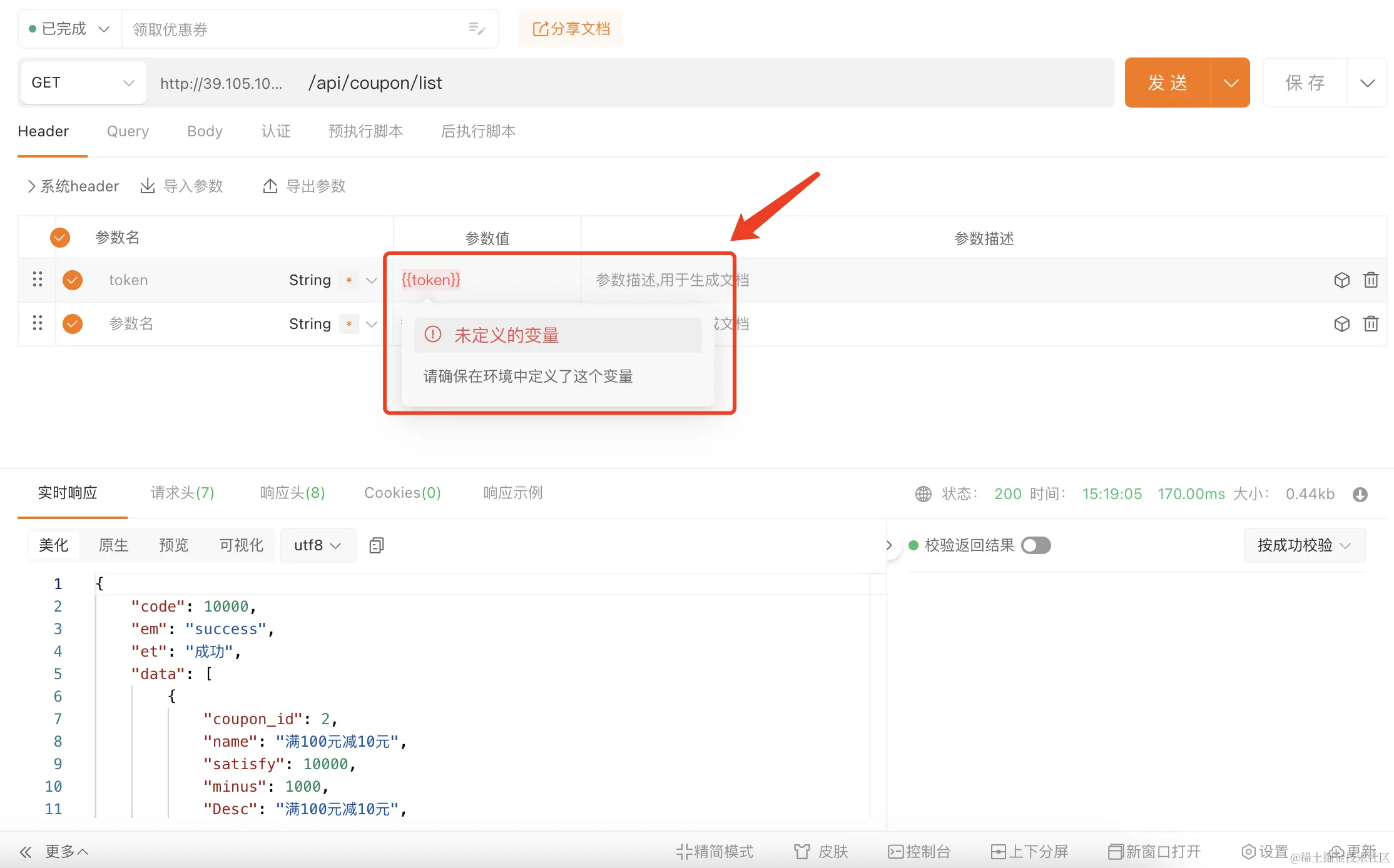
Task: Toggle the select-all checkbox beside 参数名 header
Action: click(60, 237)
